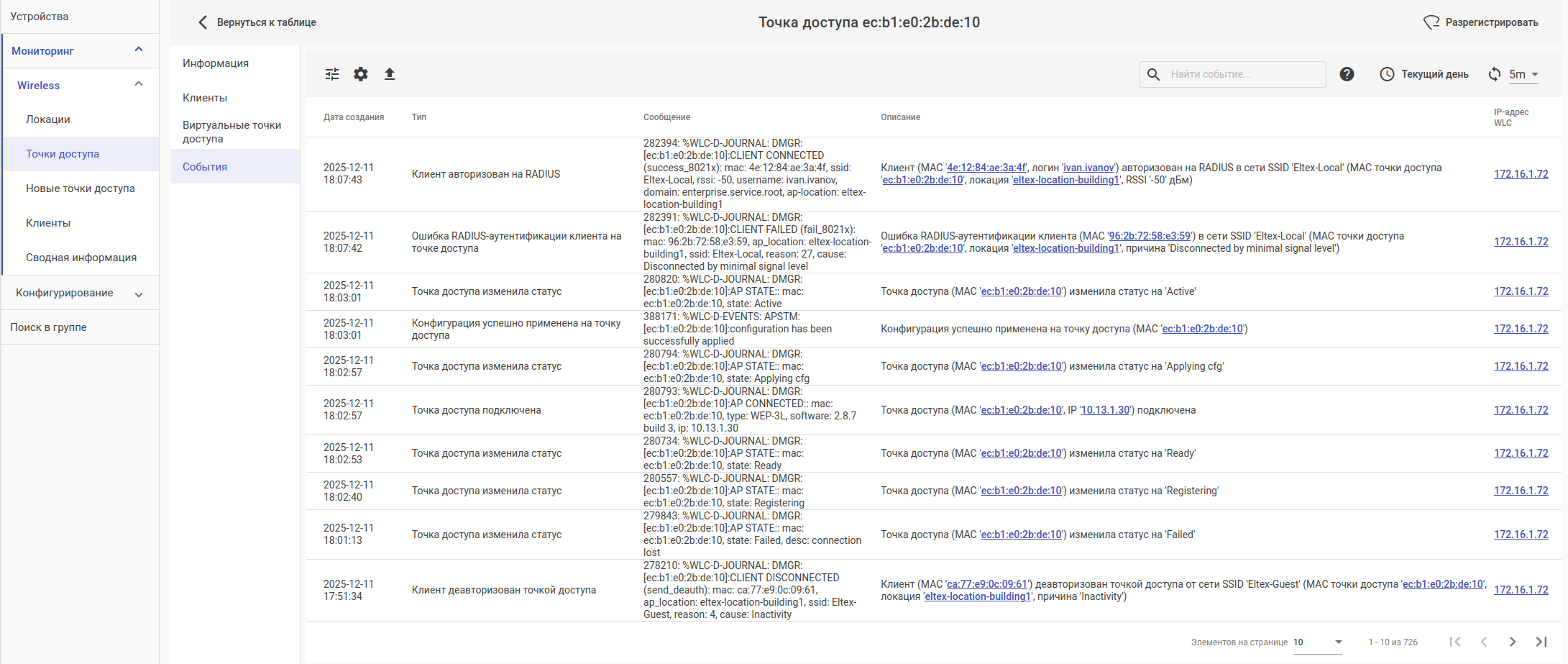Click the table settings gear icon

coord(361,74)
